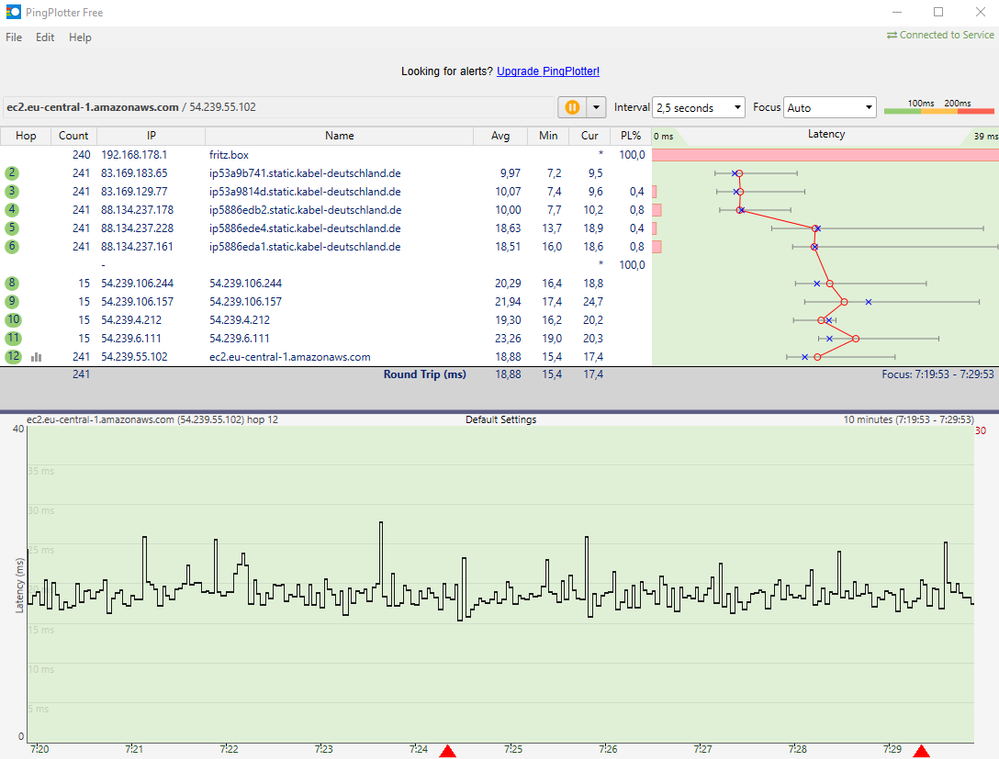Screen dimensions: 999x759
Task: Click the green hop 11 circle icon
Action: 12,339
